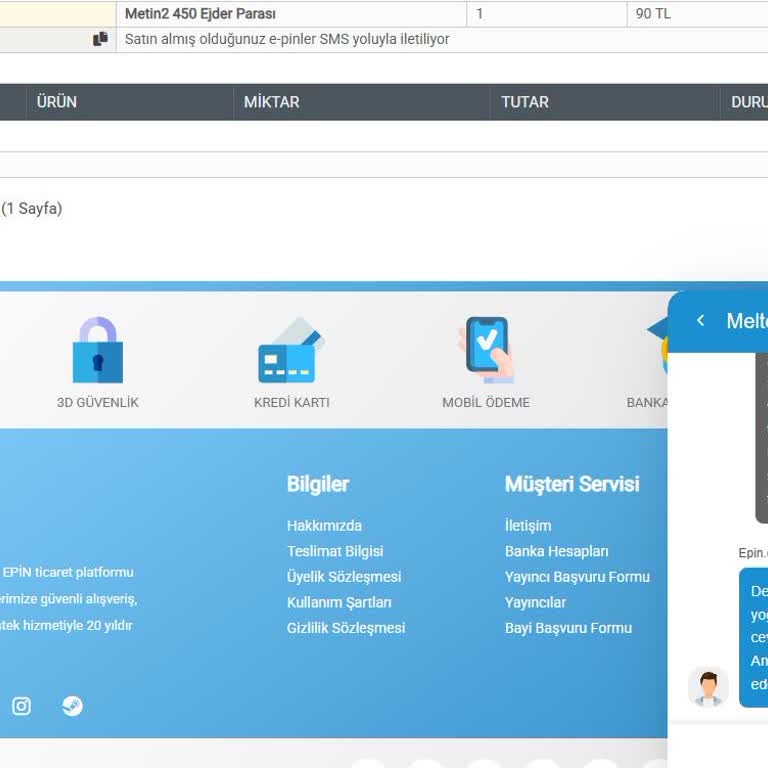The width and height of the screenshot is (768, 768).
Task: Open Bayi Başvuru Formu
Action: click(568, 628)
